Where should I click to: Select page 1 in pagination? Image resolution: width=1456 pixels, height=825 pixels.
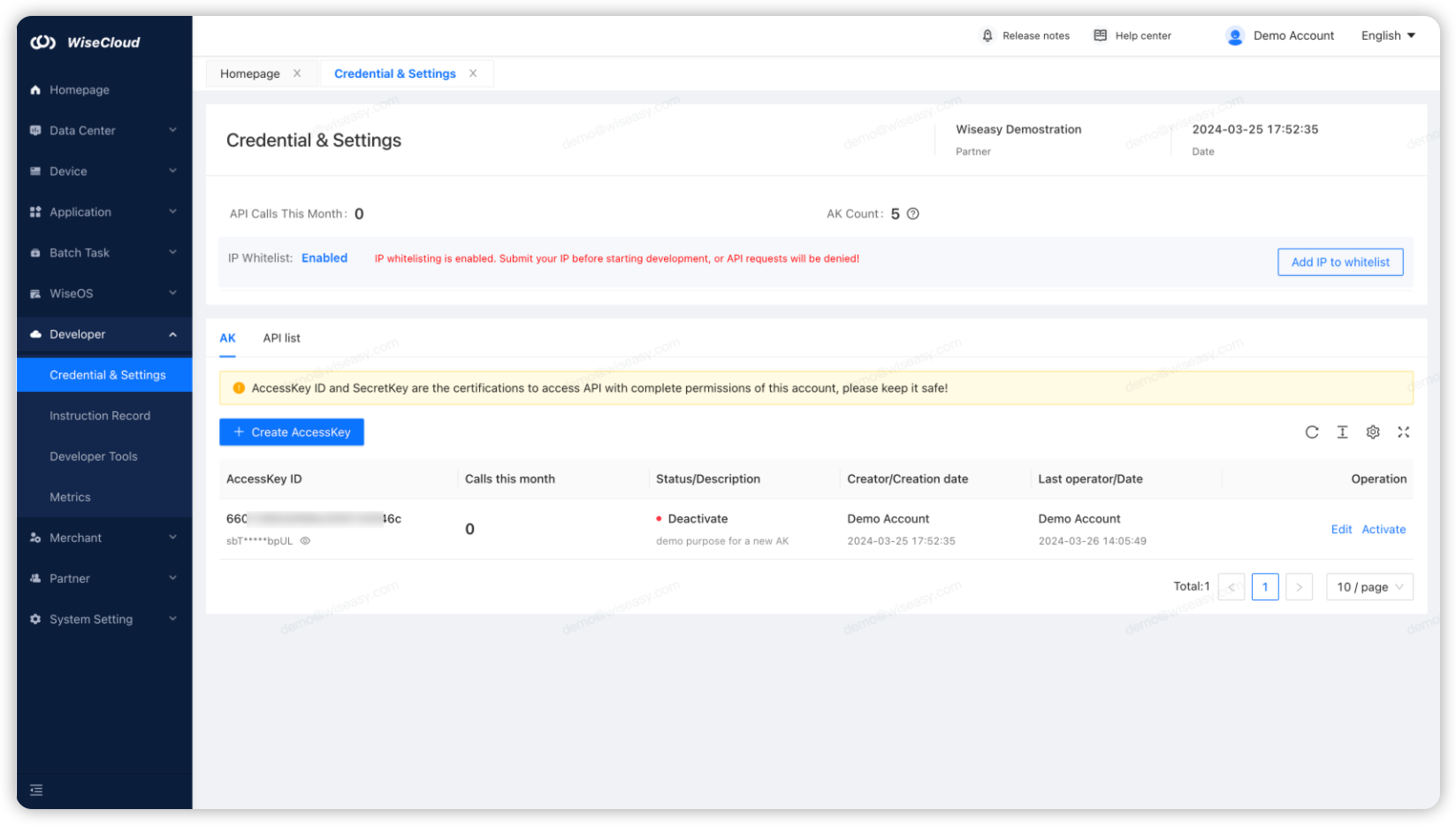tap(1265, 587)
